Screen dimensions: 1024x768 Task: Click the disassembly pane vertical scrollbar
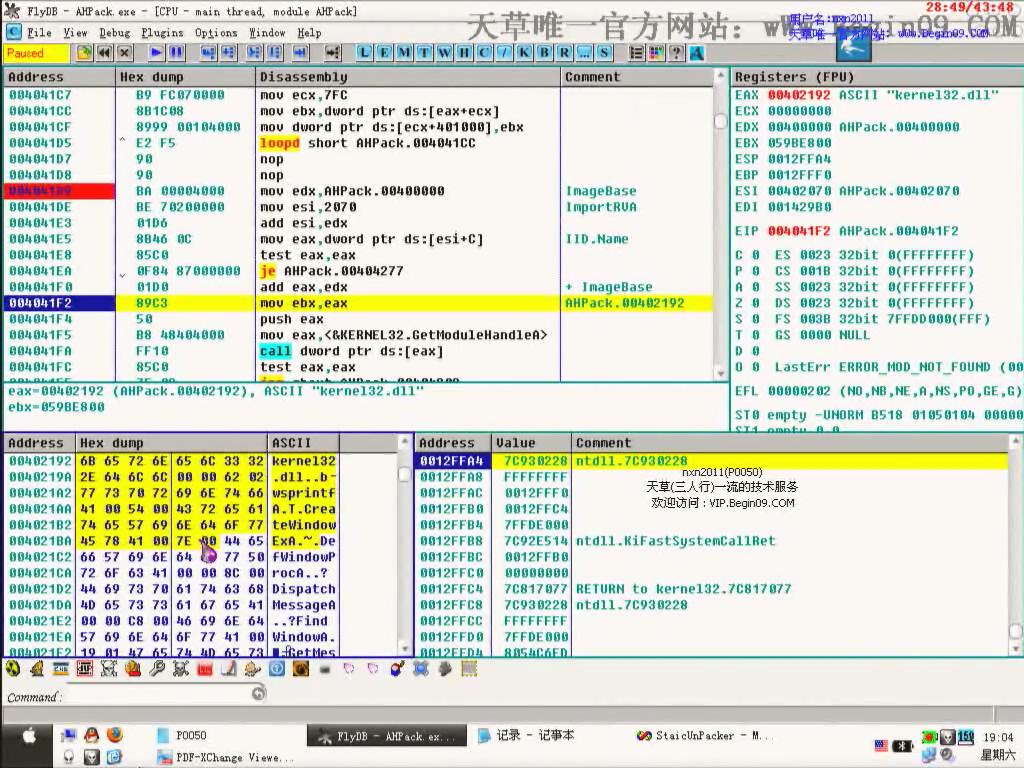pos(720,230)
